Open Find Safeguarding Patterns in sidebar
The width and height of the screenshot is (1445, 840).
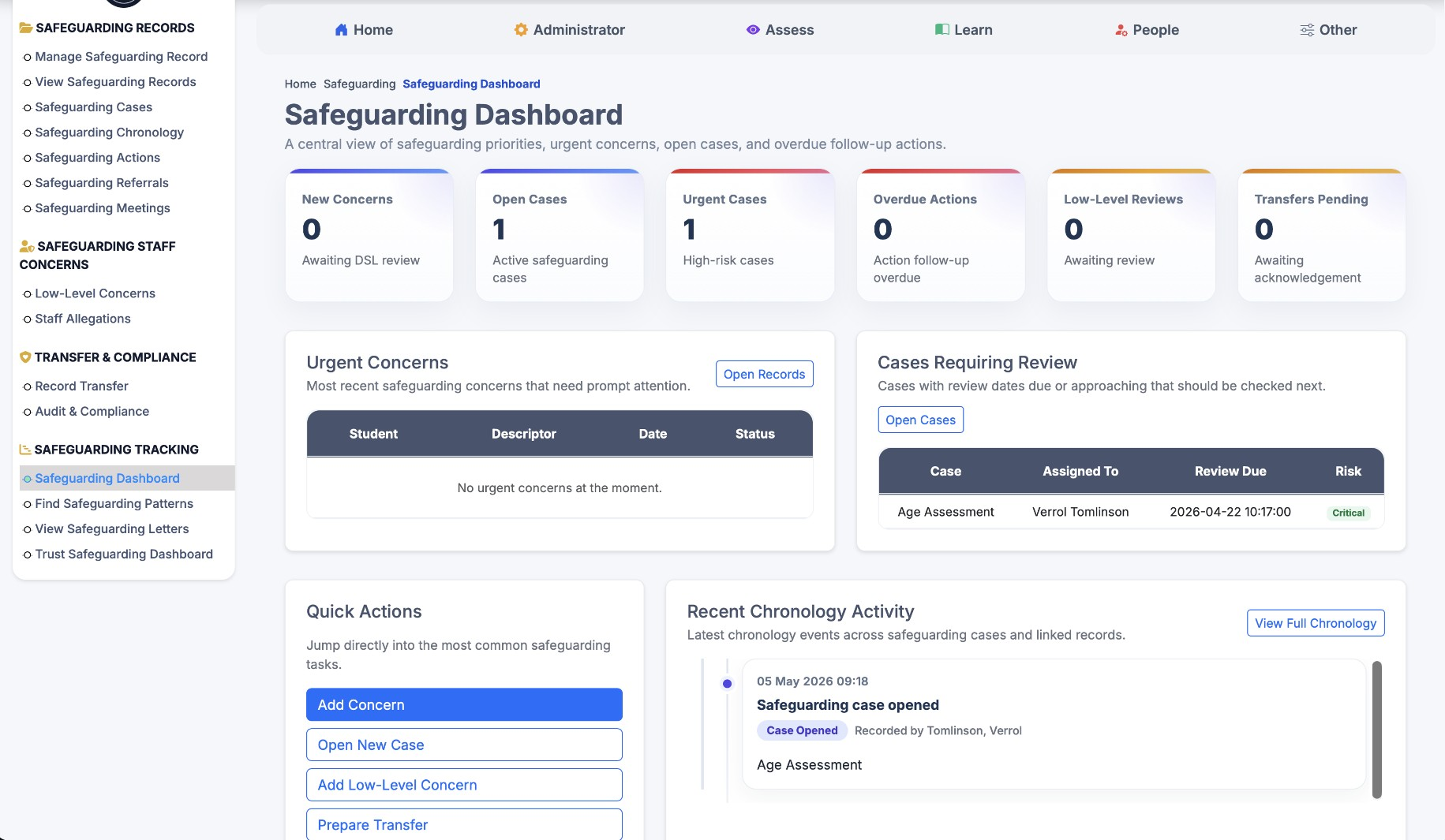click(114, 503)
